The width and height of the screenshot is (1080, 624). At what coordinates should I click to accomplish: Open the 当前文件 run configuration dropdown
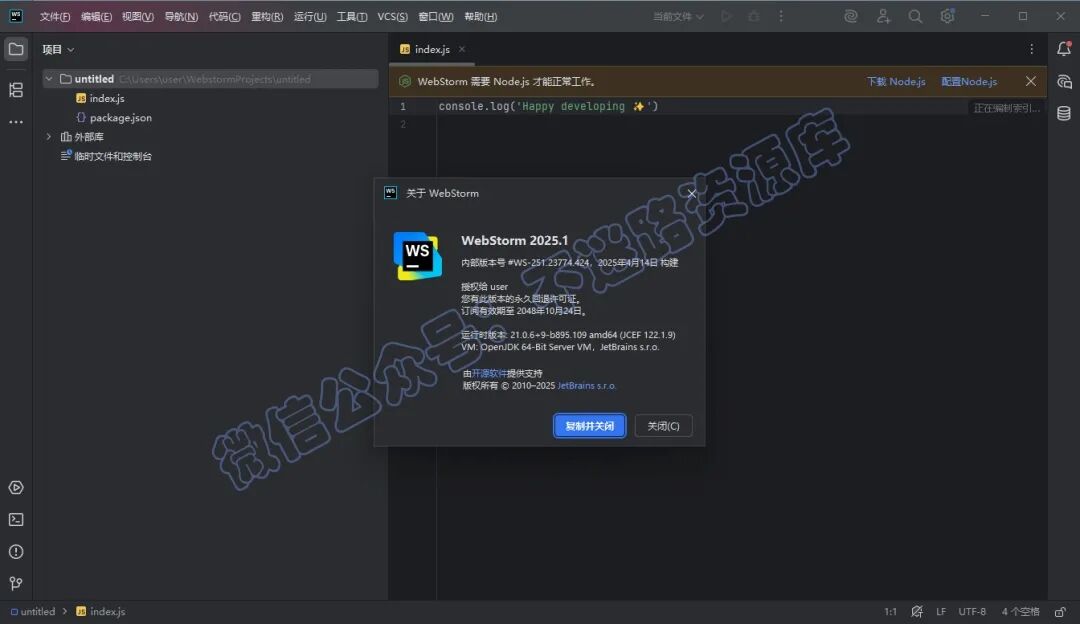(x=678, y=17)
